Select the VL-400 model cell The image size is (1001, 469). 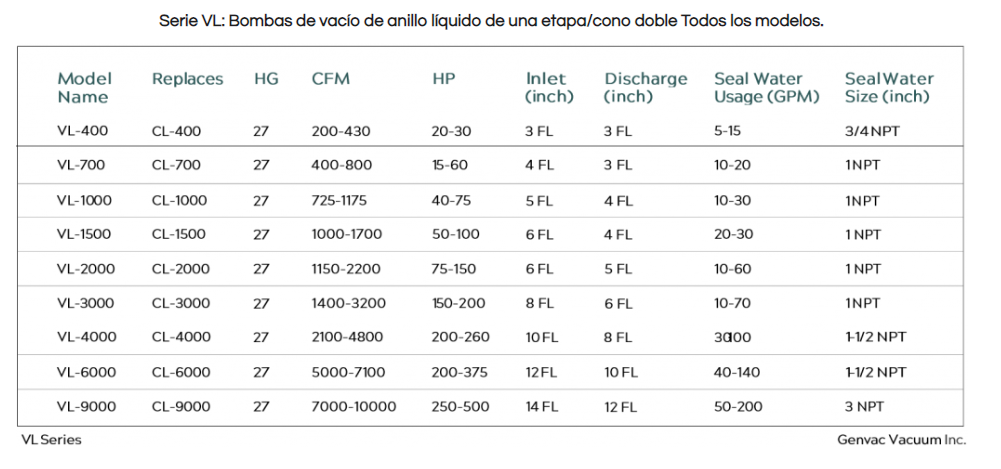point(82,131)
